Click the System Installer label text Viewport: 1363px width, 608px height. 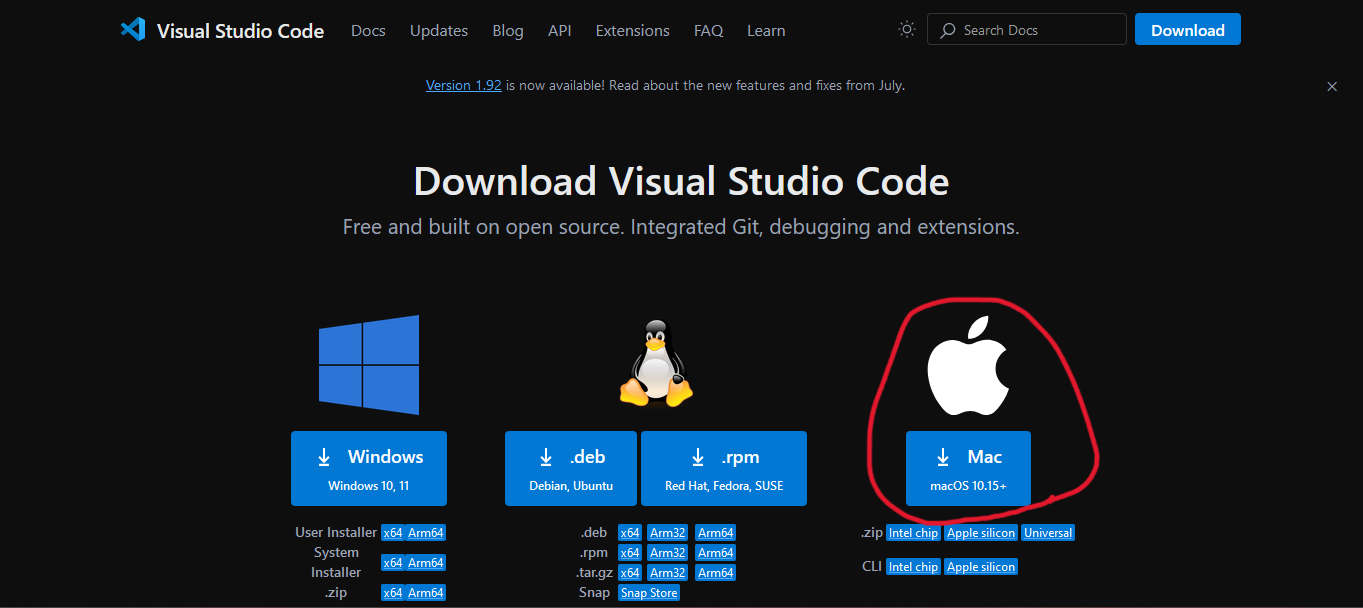coord(336,563)
